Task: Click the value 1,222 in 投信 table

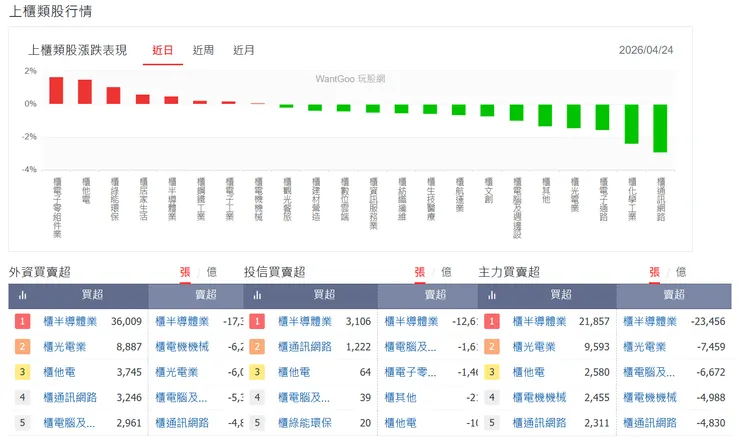Action: point(358,347)
